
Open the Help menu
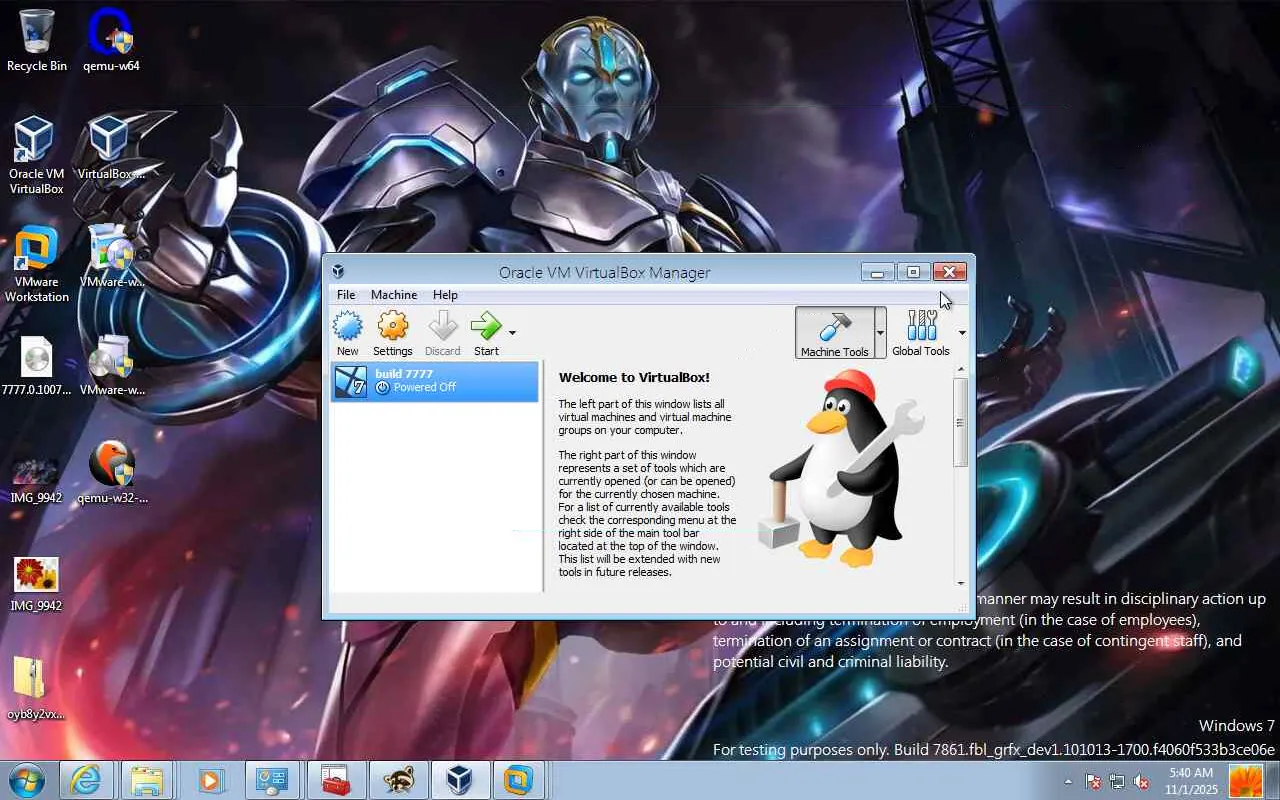tap(445, 295)
